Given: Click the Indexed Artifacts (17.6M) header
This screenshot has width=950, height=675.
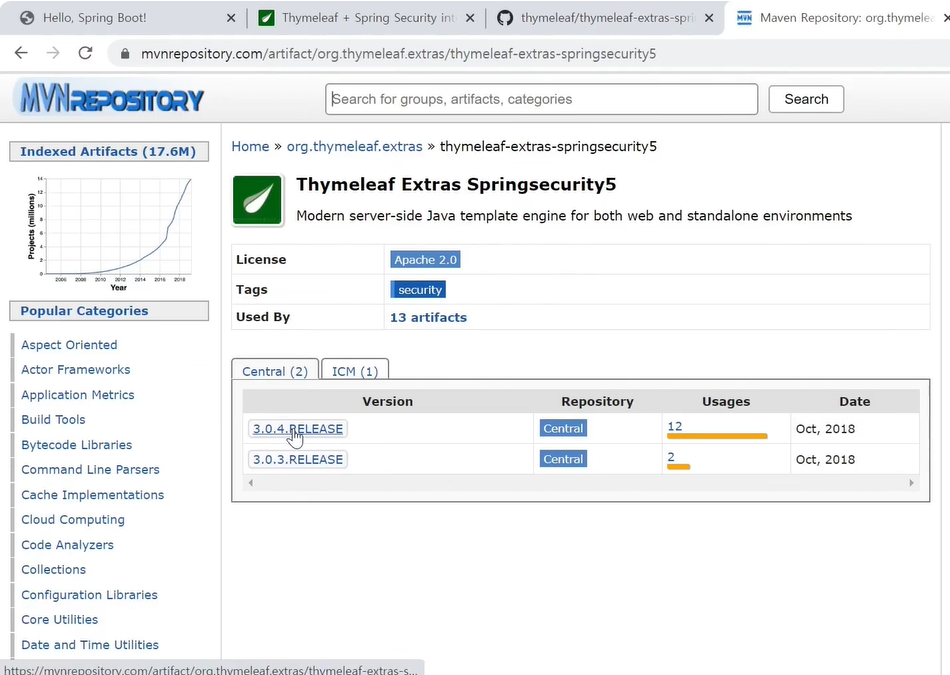Looking at the screenshot, I should tap(108, 151).
